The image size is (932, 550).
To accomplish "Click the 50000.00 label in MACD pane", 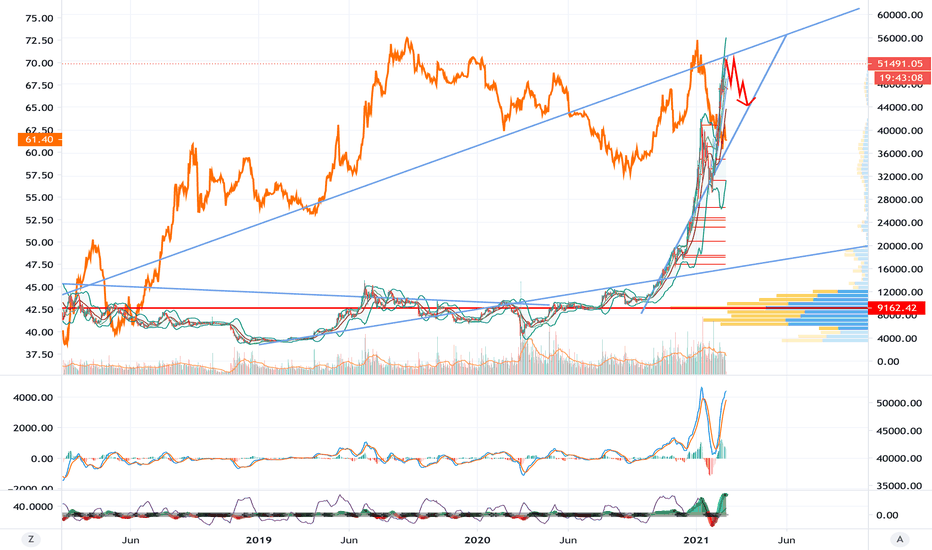I will pyautogui.click(x=900, y=403).
